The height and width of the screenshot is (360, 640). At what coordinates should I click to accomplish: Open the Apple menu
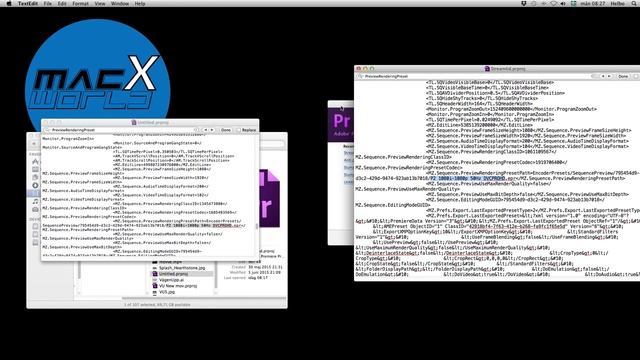9,3
